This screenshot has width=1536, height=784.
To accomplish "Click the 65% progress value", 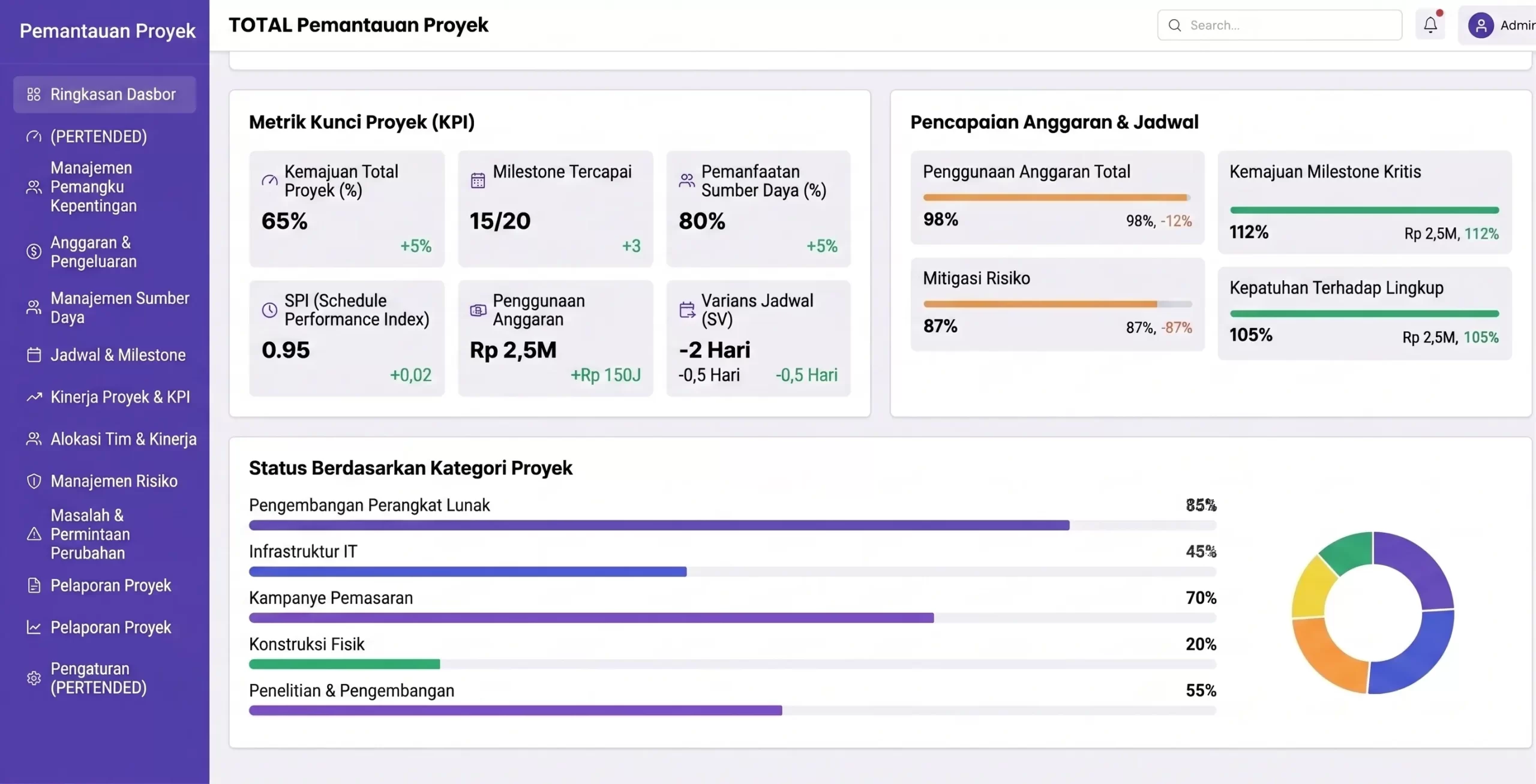I will (284, 221).
